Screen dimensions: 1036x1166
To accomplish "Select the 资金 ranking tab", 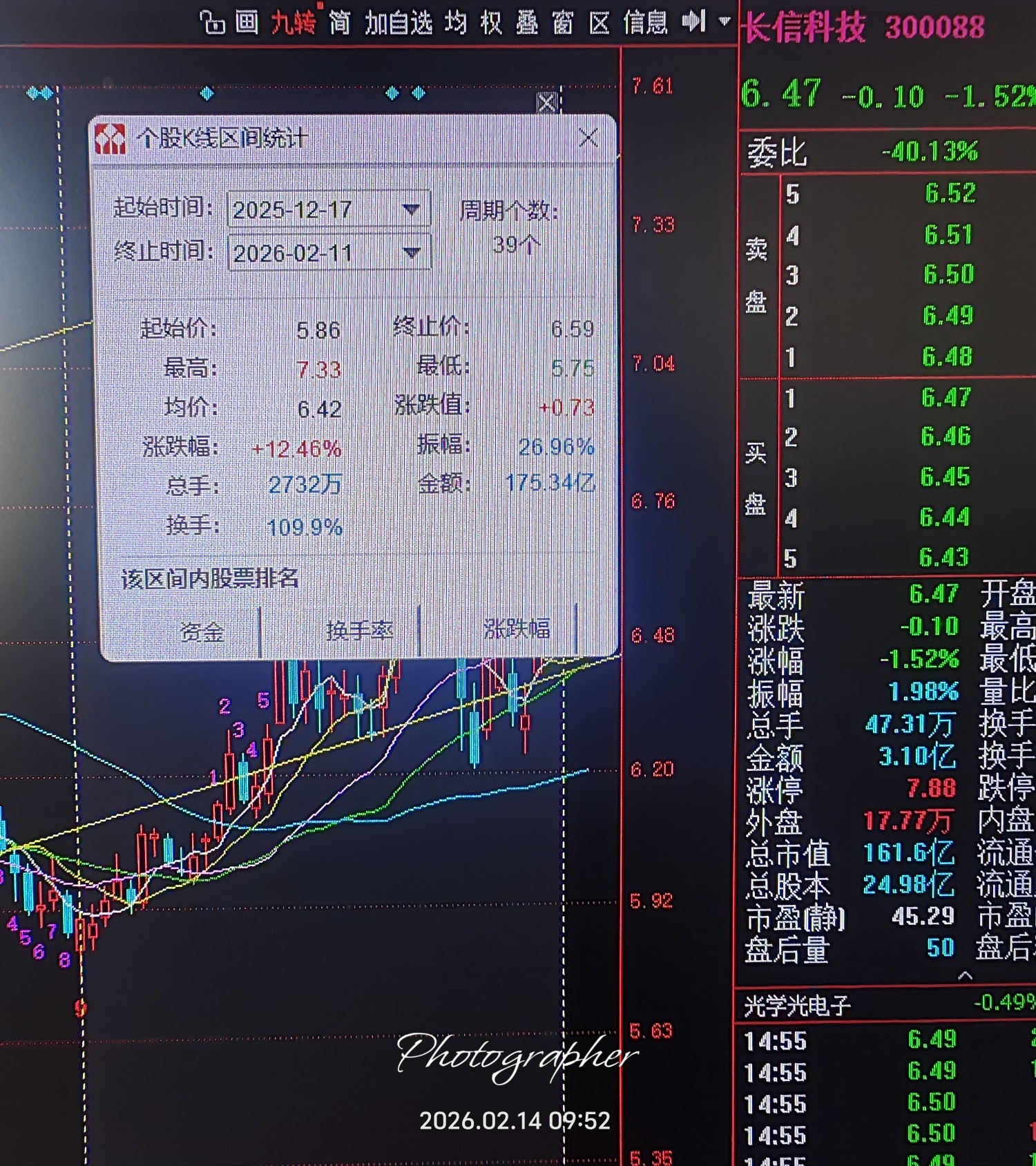I will (201, 631).
